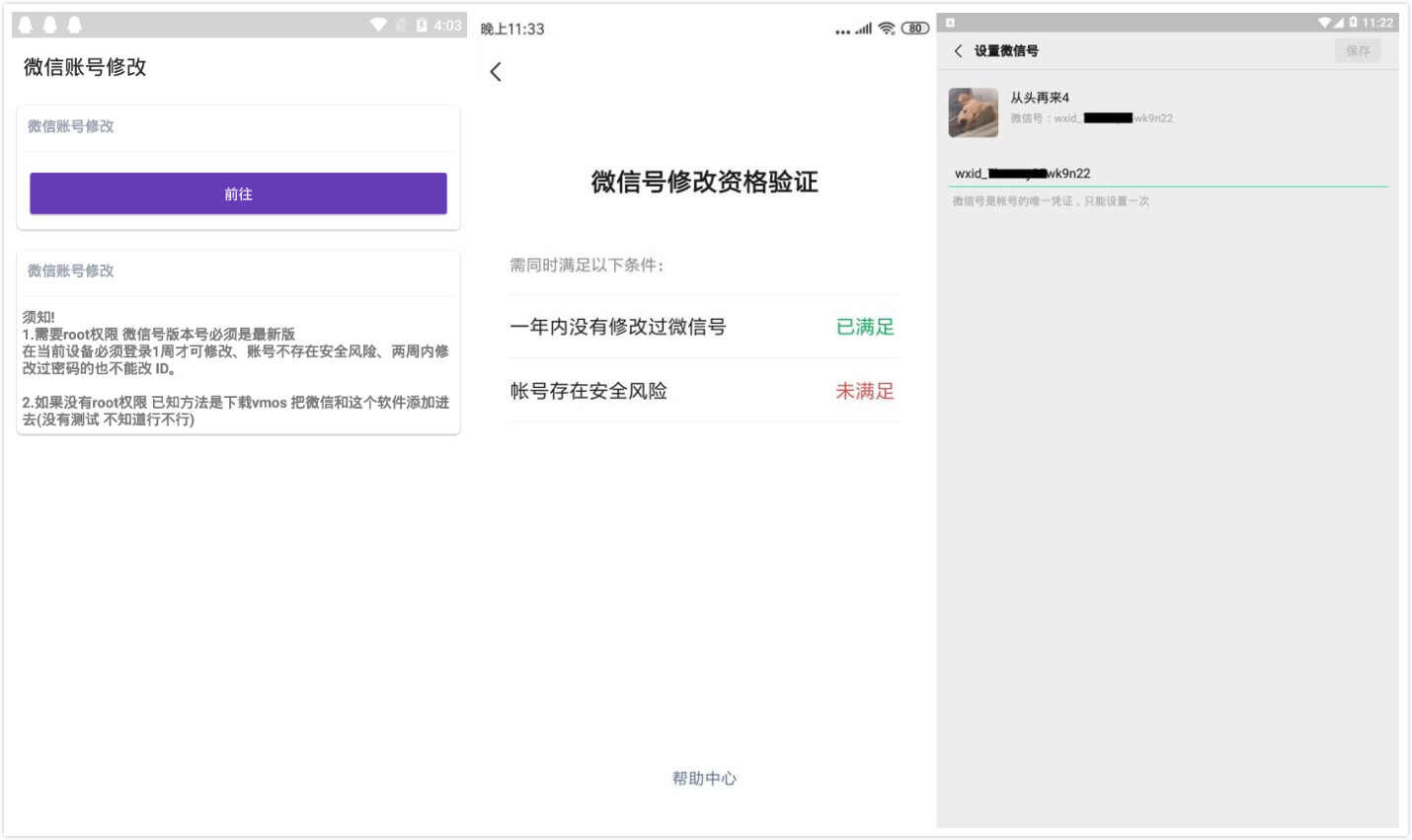Image resolution: width=1412 pixels, height=840 pixels.
Task: Tap the 需同时满足以下条件 label
Action: (587, 265)
